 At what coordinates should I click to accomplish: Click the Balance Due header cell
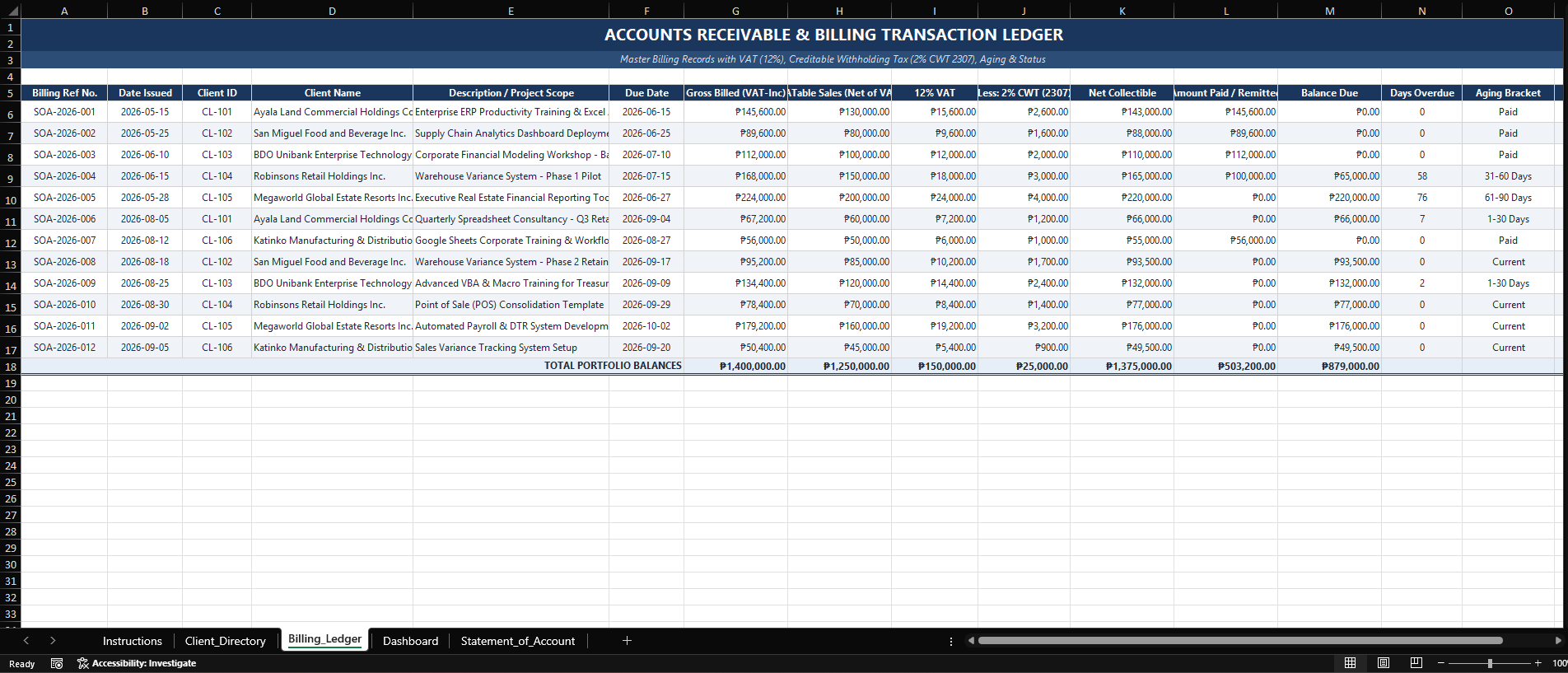[x=1329, y=93]
